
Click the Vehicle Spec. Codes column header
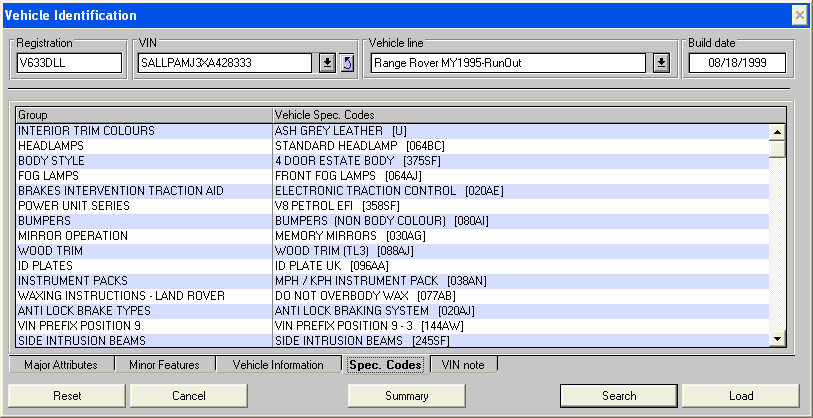529,115
